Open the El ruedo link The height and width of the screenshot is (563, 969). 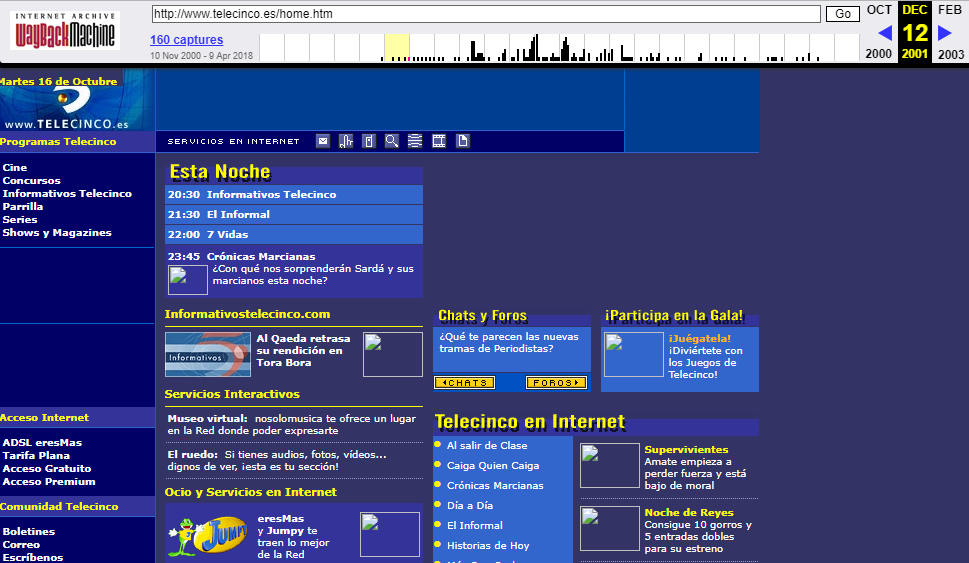point(193,454)
